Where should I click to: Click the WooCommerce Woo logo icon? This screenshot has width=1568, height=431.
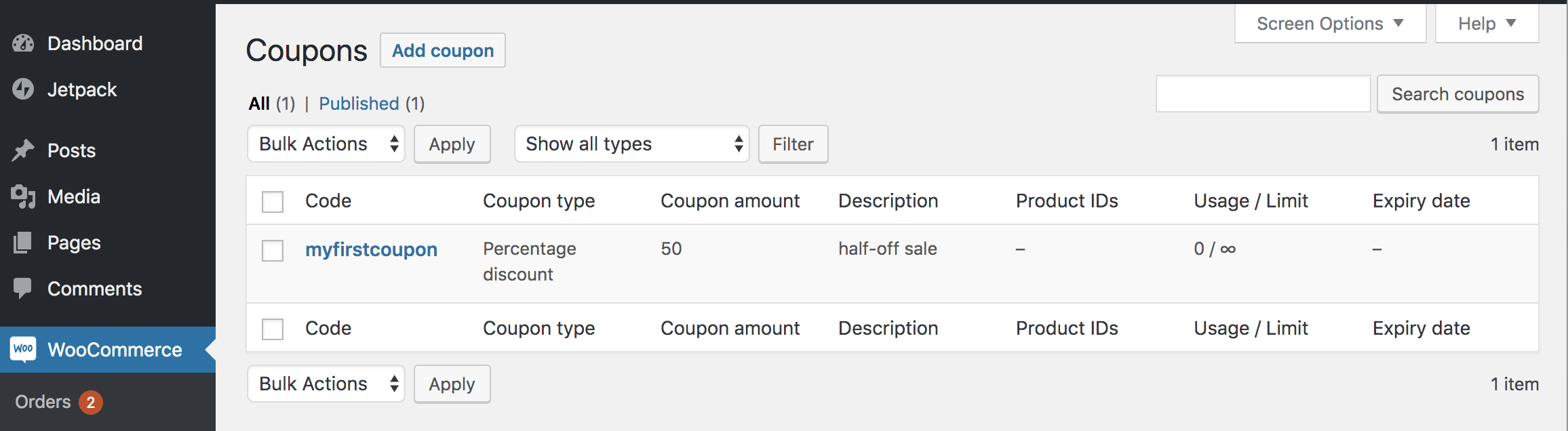pyautogui.click(x=23, y=350)
